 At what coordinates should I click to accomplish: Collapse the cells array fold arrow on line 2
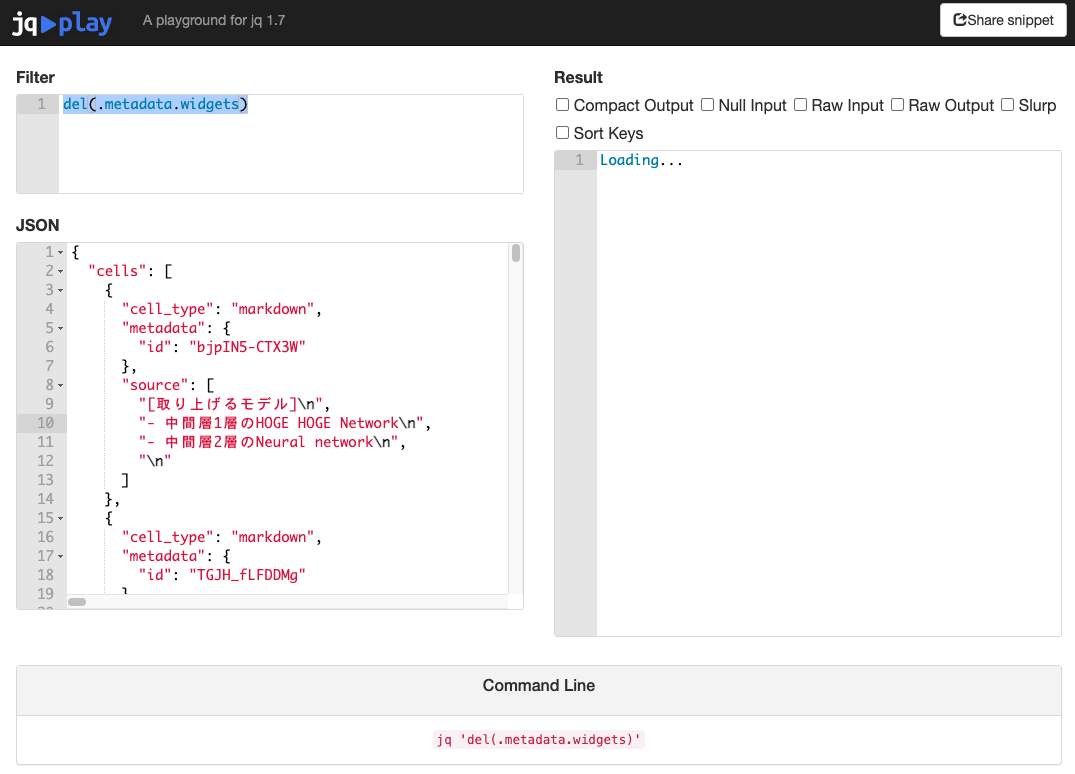point(60,271)
